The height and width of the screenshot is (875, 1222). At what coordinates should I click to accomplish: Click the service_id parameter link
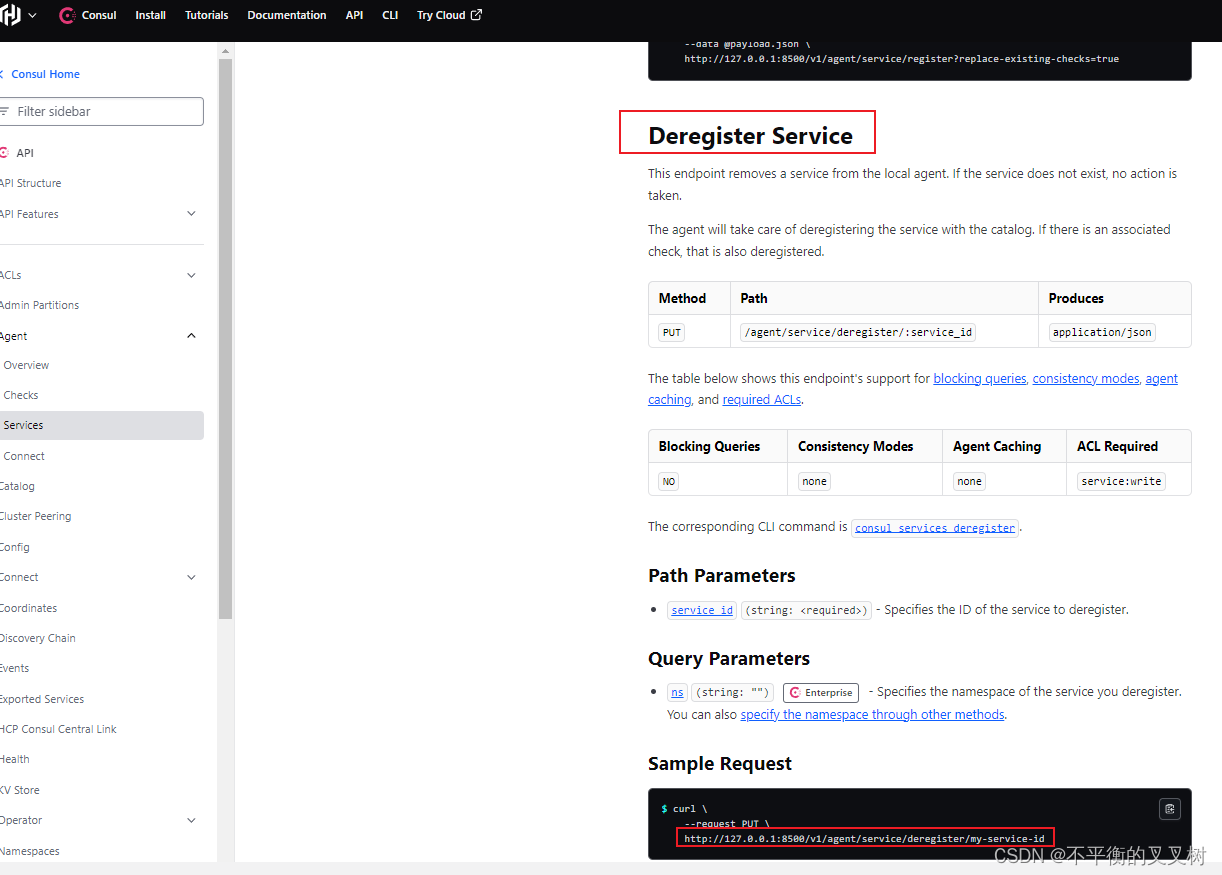tap(702, 610)
